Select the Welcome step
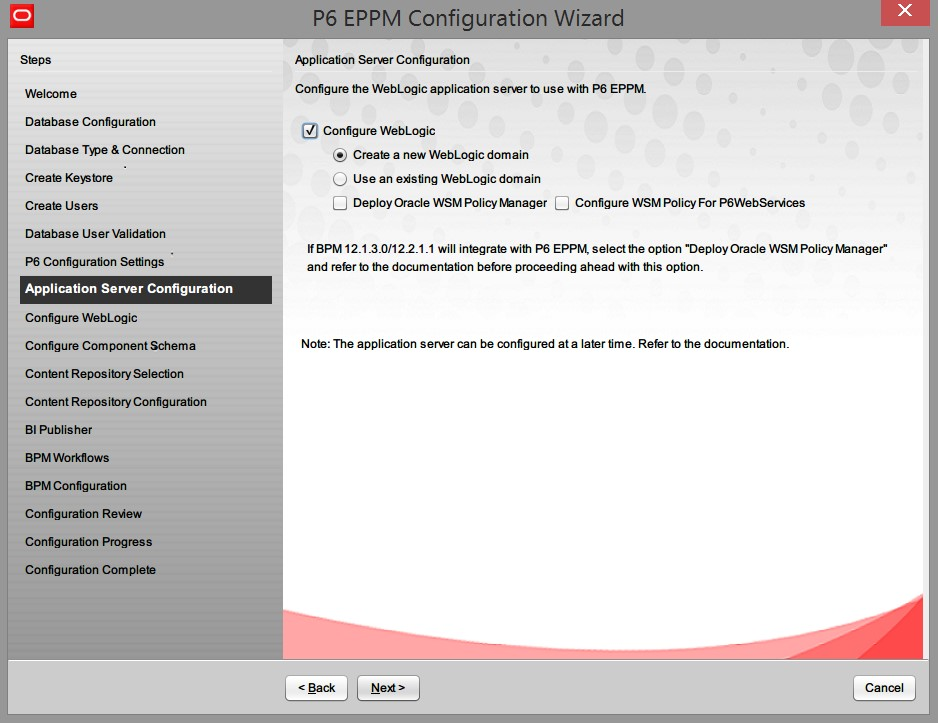The image size is (938, 723). point(51,94)
